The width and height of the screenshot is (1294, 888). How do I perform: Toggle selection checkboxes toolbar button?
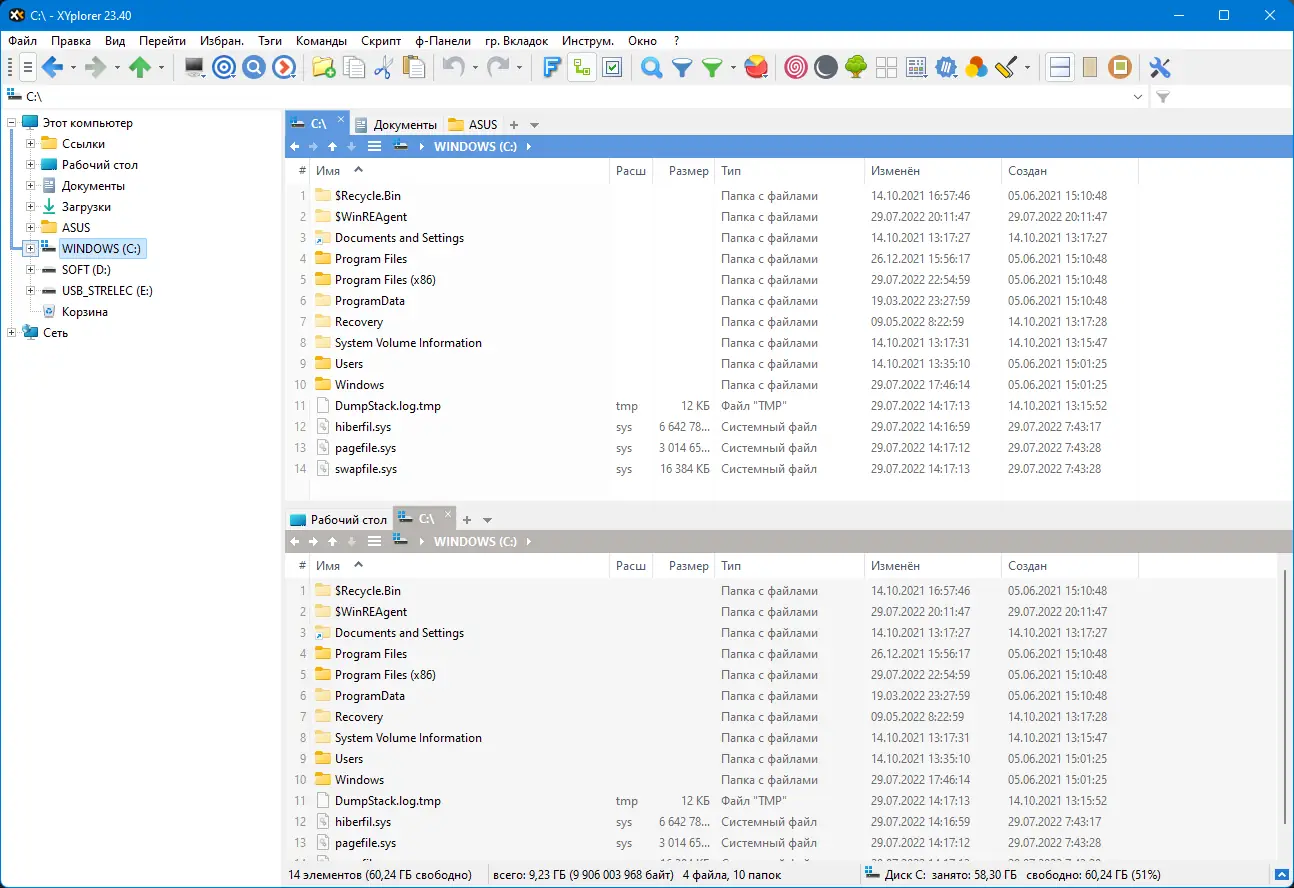pos(612,68)
